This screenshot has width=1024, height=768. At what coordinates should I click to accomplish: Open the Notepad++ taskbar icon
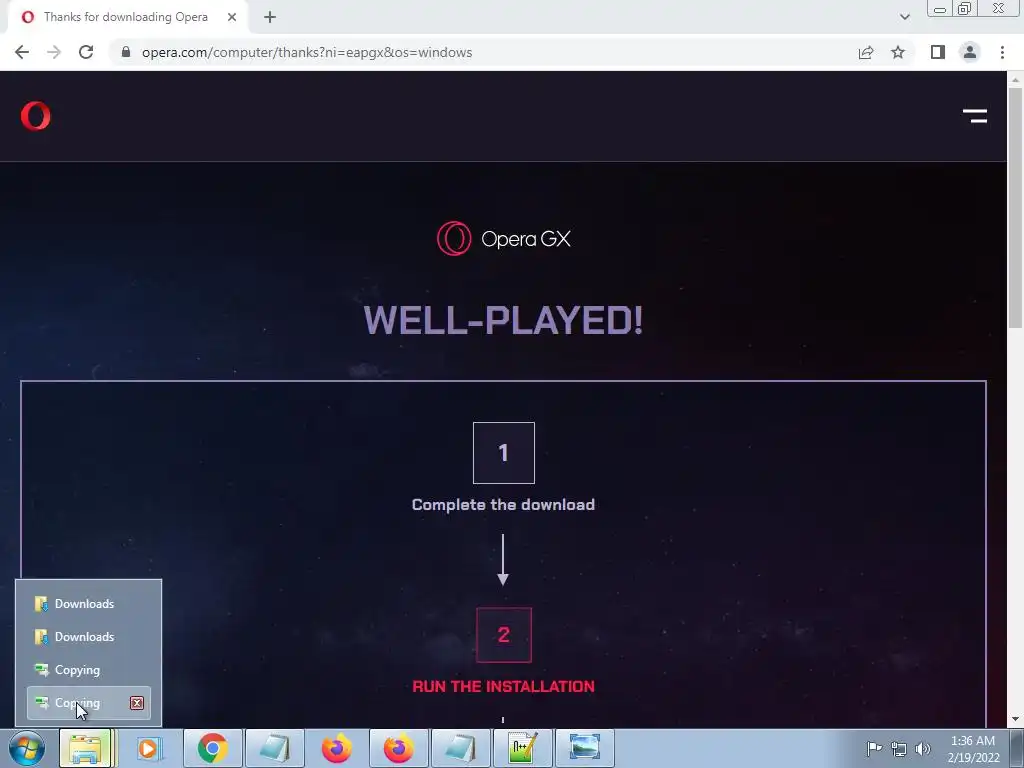pos(522,748)
